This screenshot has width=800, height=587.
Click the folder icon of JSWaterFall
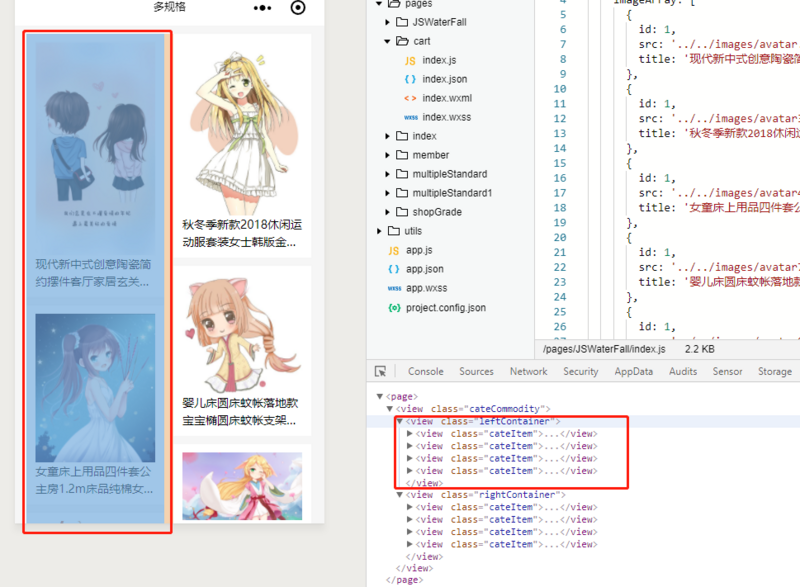point(402,22)
